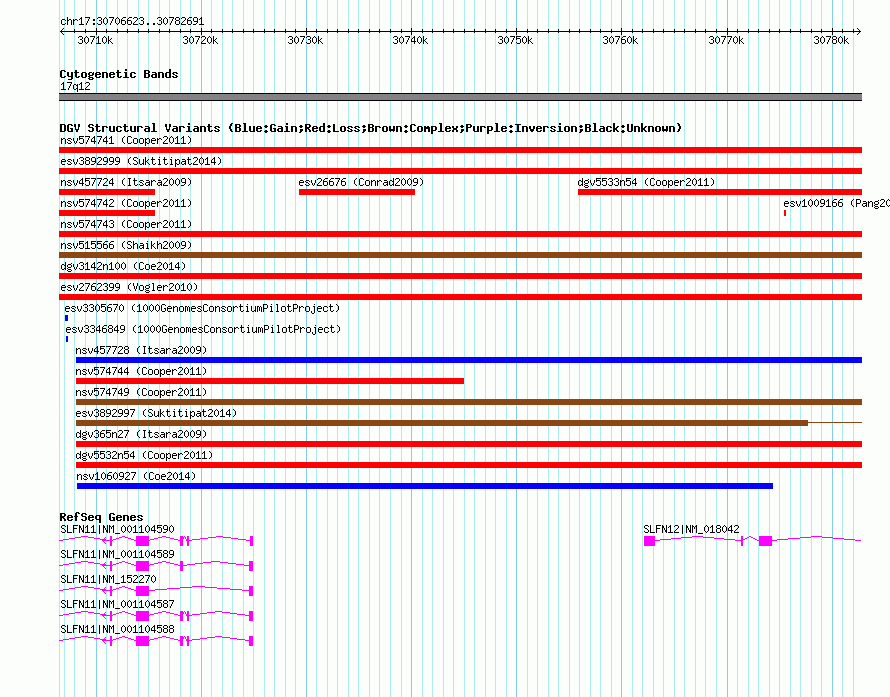The height and width of the screenshot is (697, 890).
Task: Click the SLFN11|NM_001104589 transcript label
Action: tap(117, 554)
